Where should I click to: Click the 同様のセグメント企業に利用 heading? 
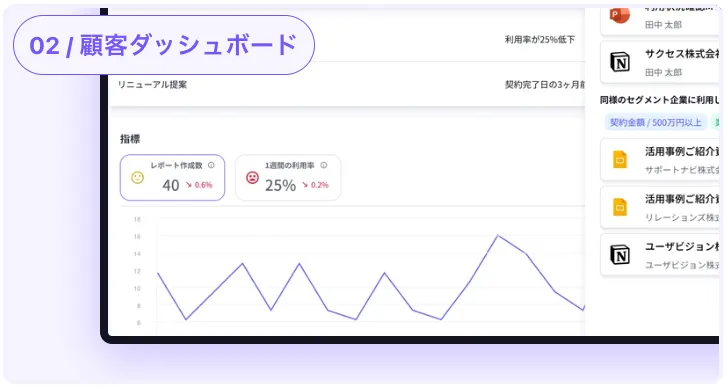coord(660,100)
